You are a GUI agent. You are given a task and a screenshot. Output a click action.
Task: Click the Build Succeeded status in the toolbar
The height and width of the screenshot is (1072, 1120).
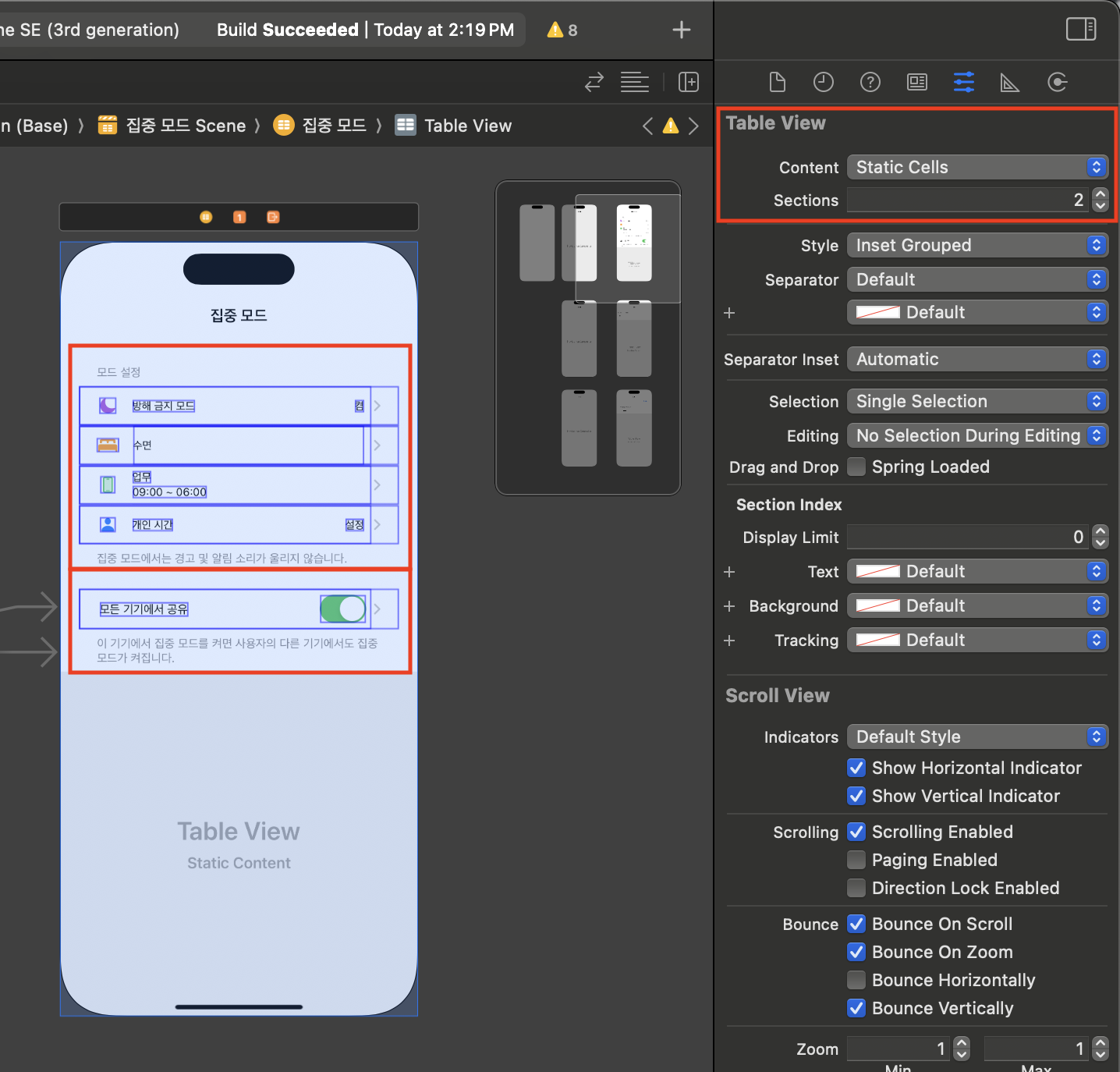coord(365,30)
